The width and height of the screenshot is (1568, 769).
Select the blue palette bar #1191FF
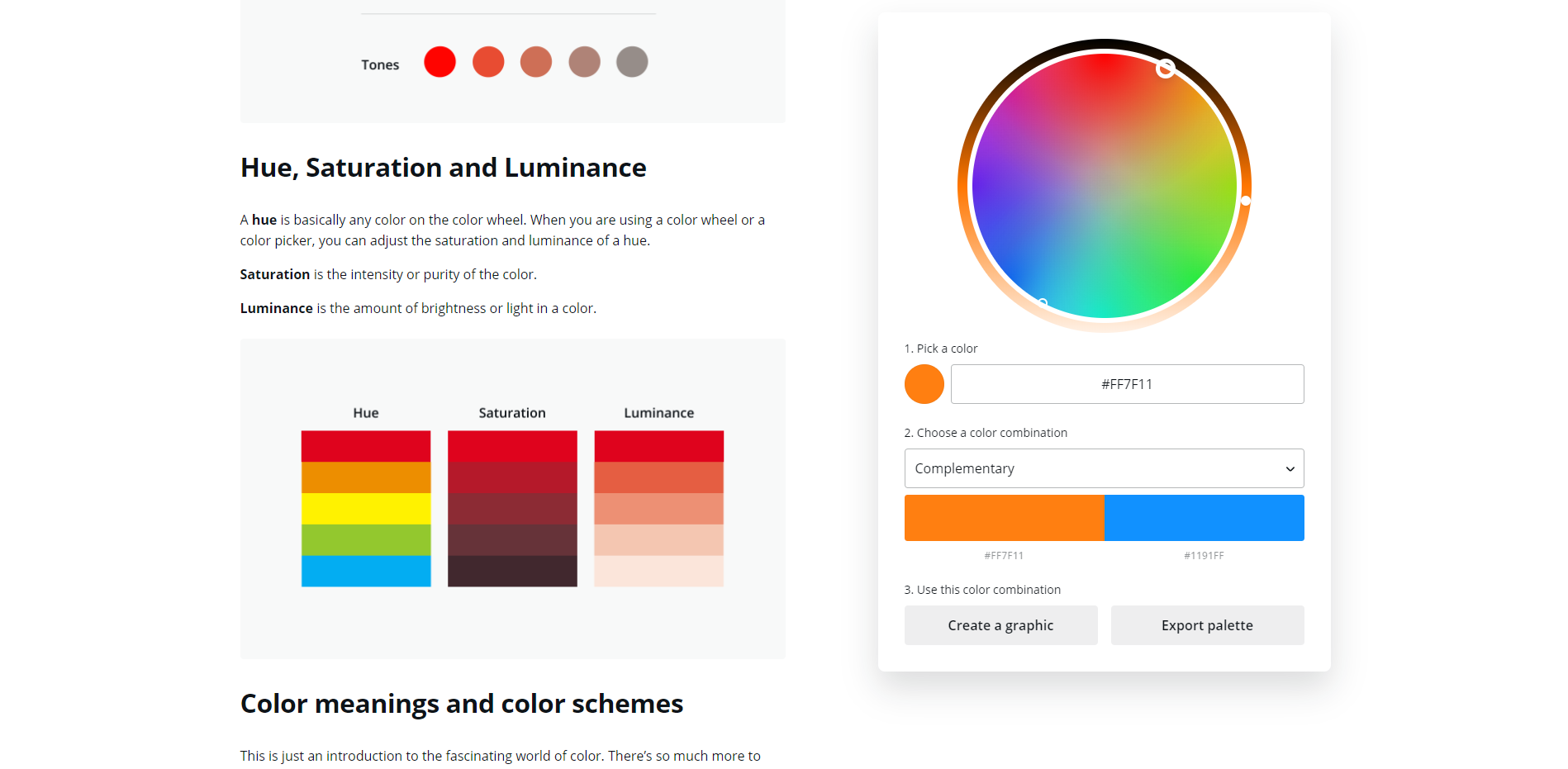(x=1205, y=518)
